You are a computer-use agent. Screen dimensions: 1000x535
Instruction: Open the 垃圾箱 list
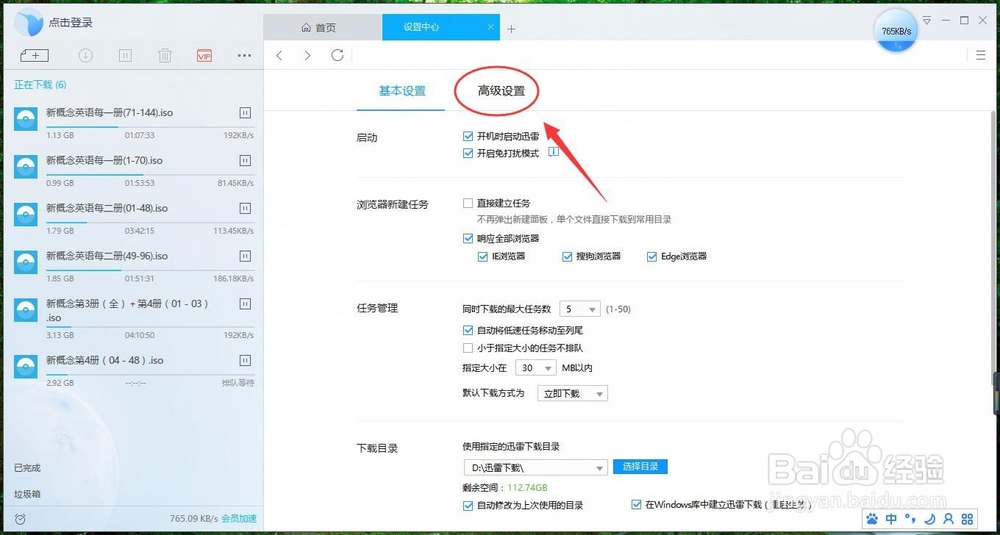click(27, 494)
